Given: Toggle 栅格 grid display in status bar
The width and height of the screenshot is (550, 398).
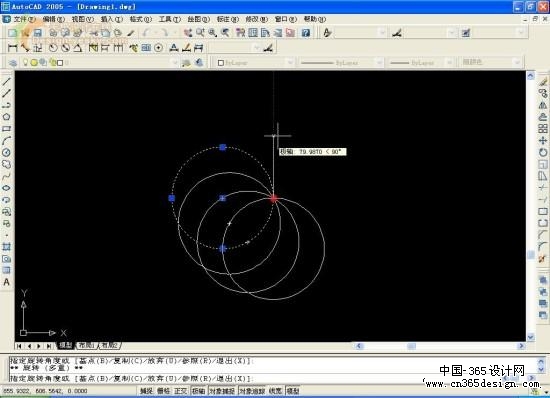Looking at the screenshot, I should tap(163, 391).
